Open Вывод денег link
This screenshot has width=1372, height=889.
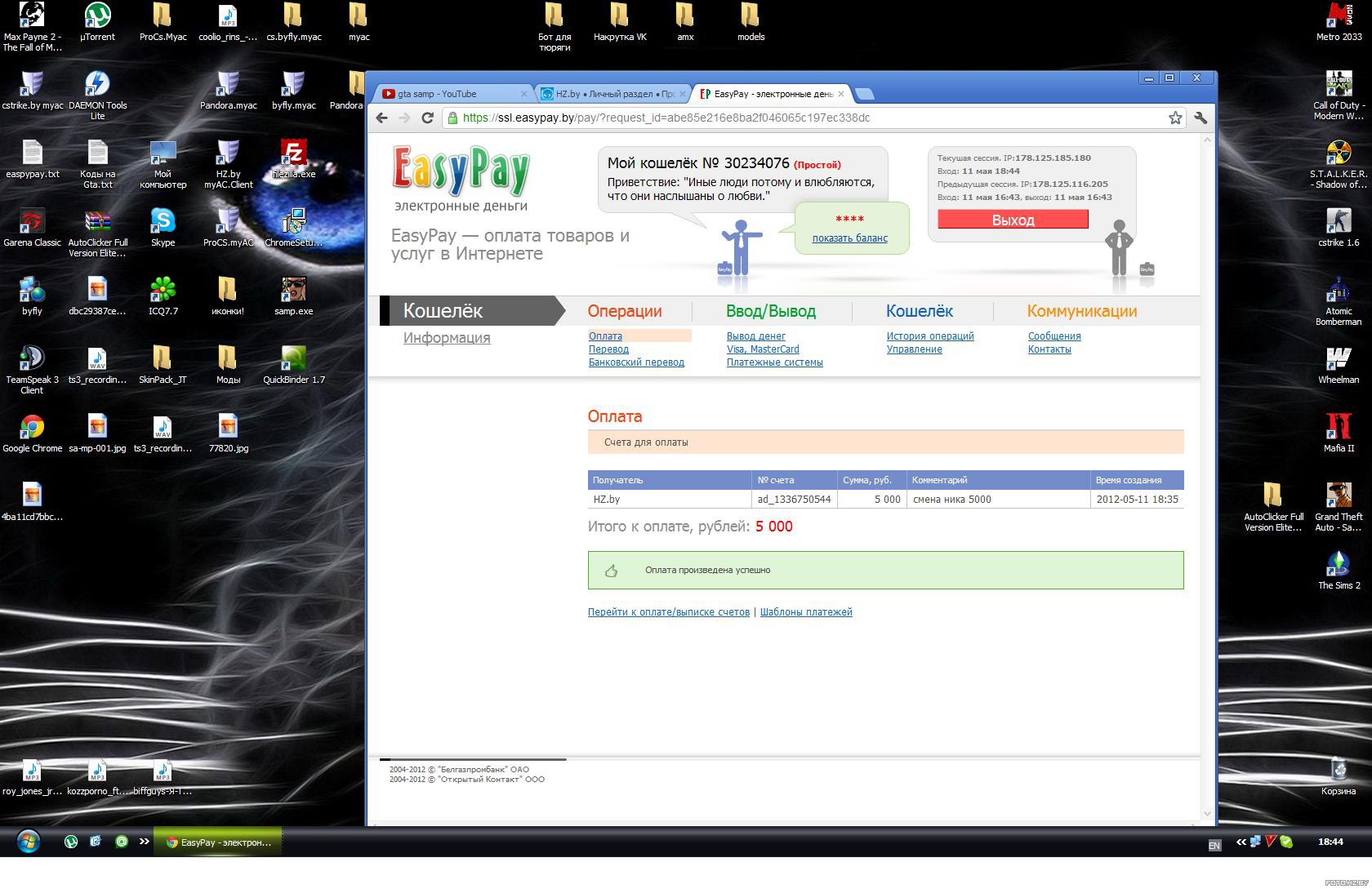click(x=756, y=336)
